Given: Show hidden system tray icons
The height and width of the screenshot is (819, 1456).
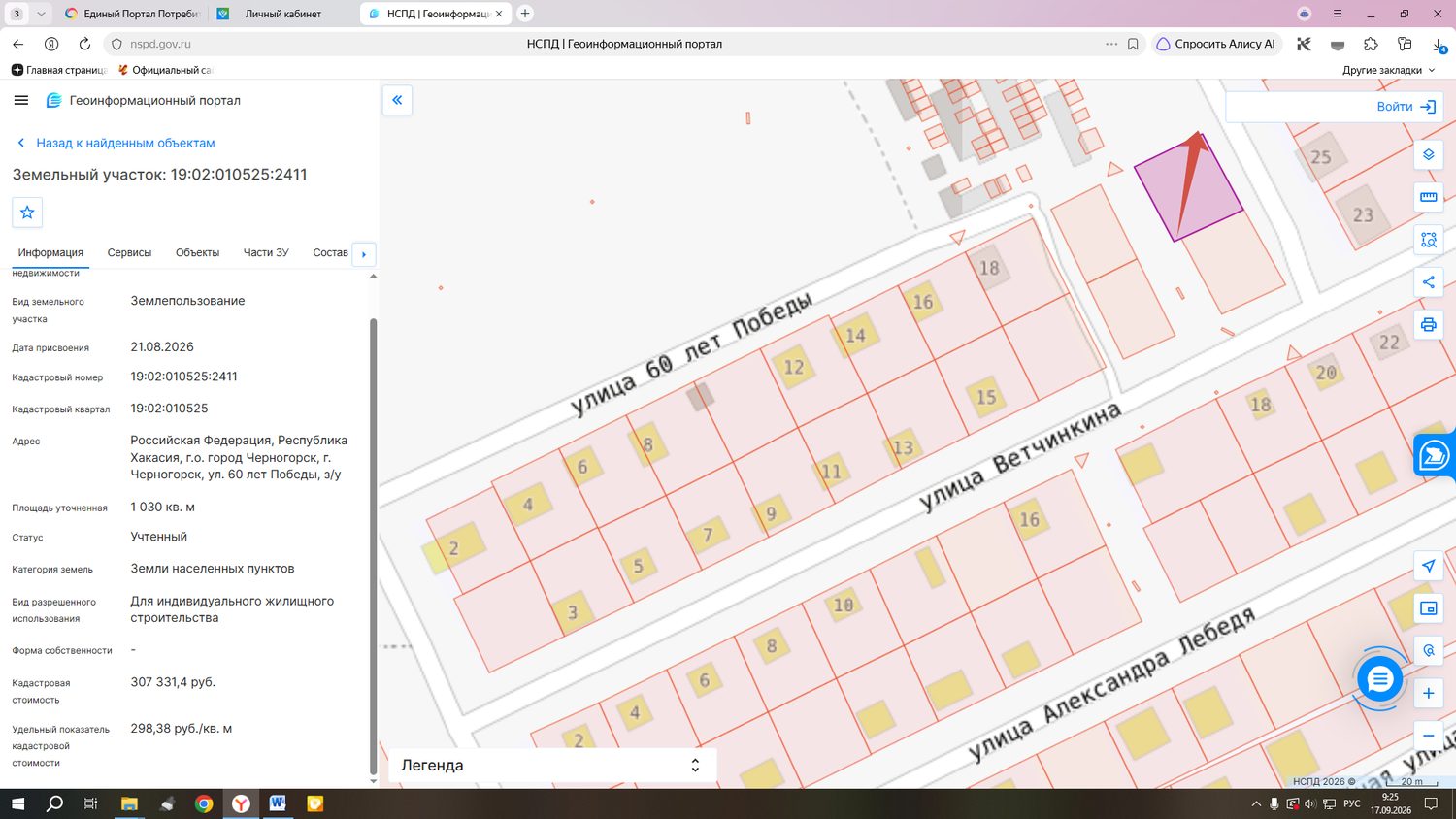Looking at the screenshot, I should pos(1256,803).
